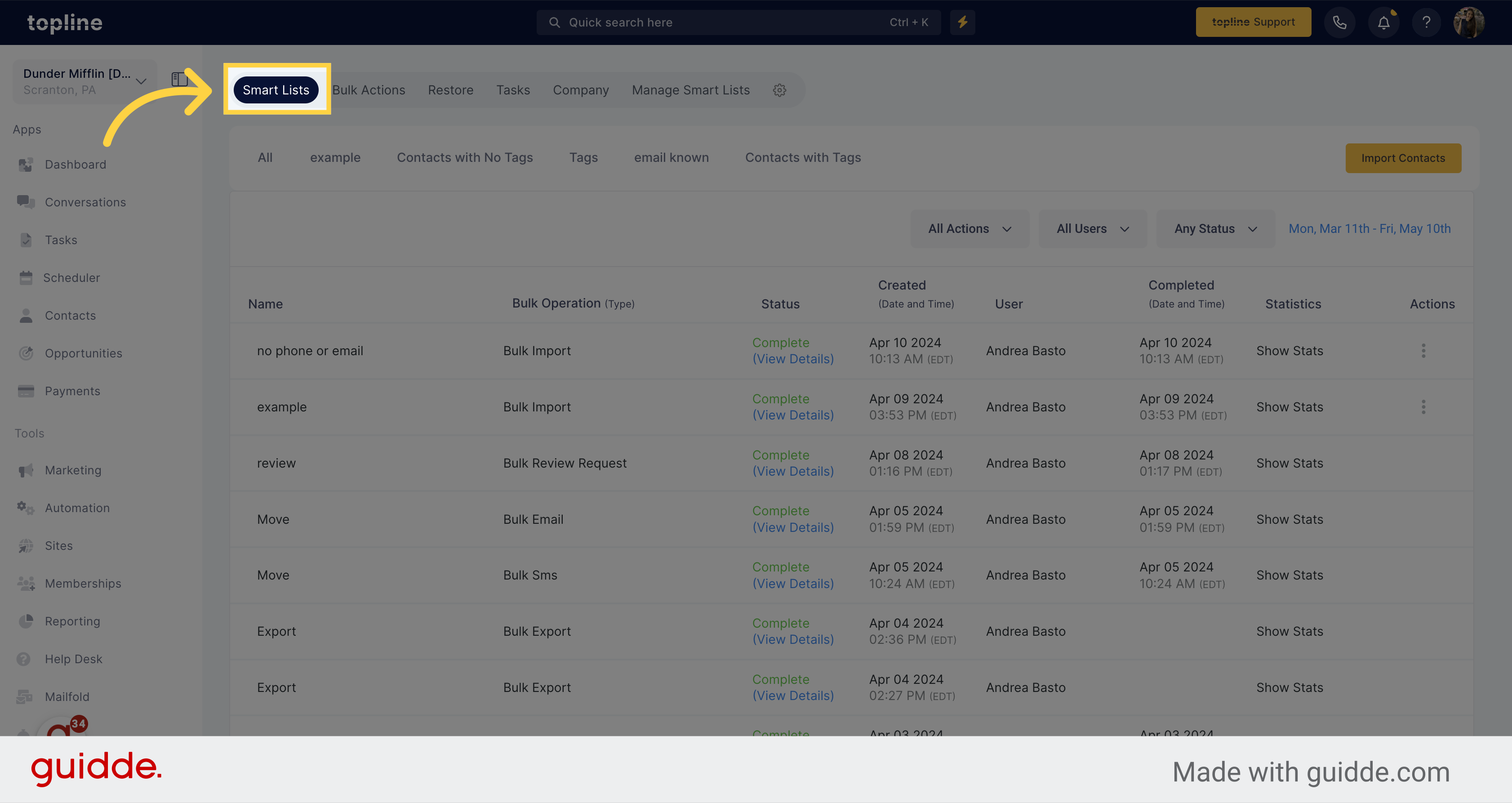
Task: Expand the Any Status filter dropdown
Action: click(1214, 228)
